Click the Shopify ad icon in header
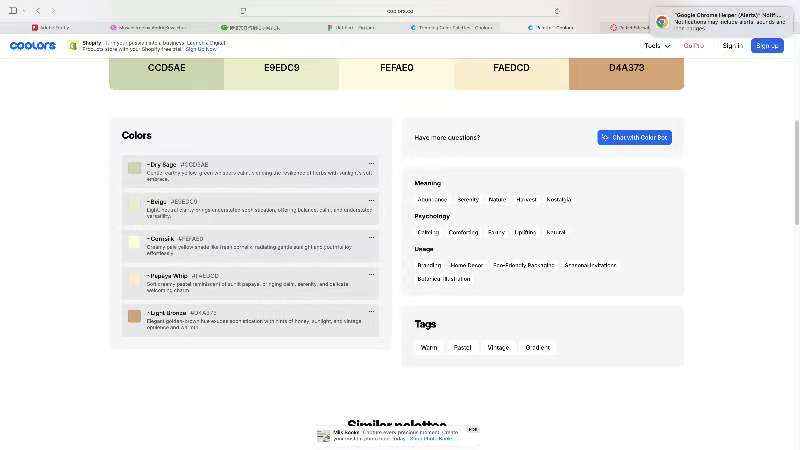 click(x=74, y=45)
